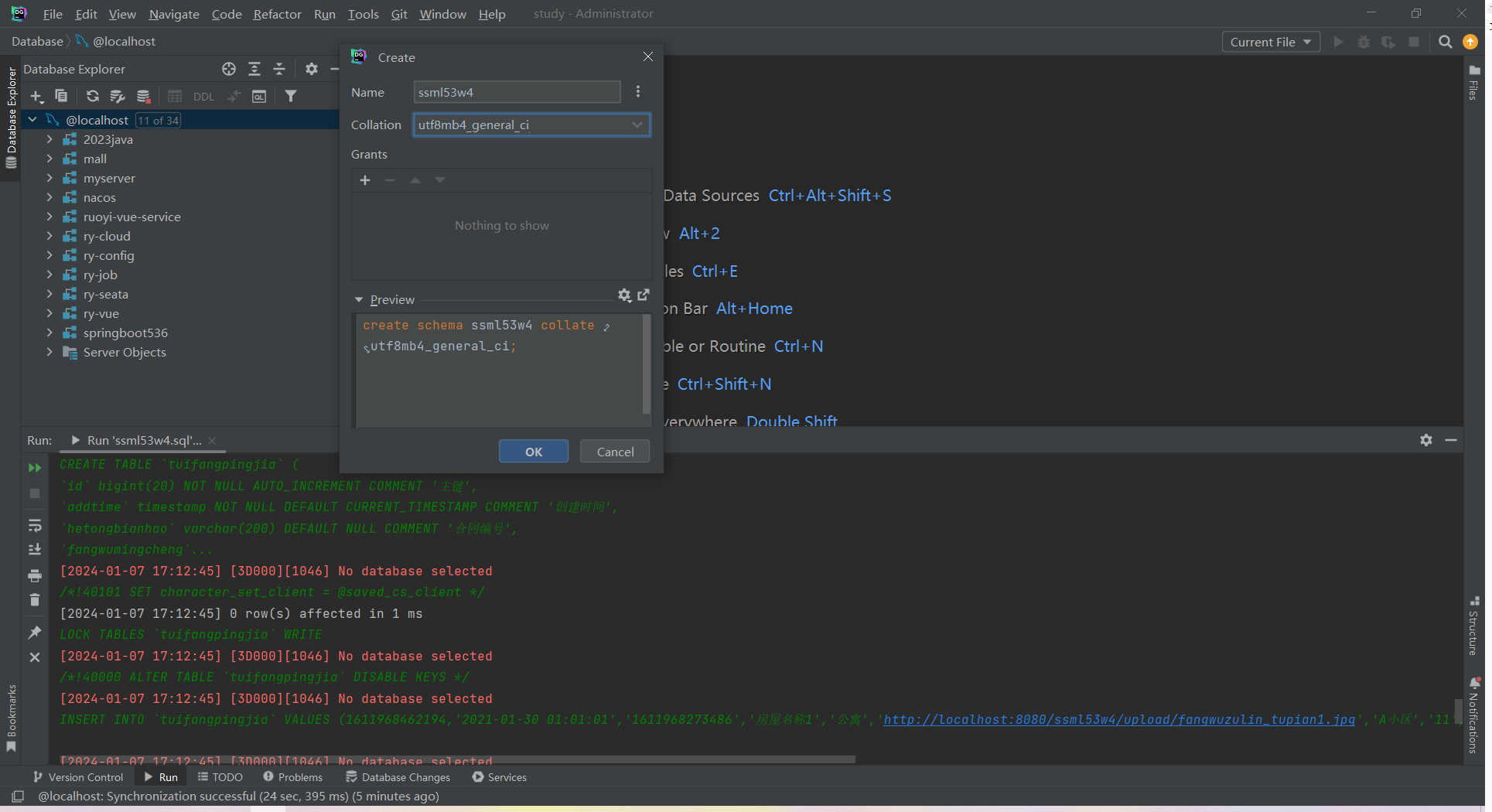Click the Name input field
The image size is (1492, 812).
[517, 92]
